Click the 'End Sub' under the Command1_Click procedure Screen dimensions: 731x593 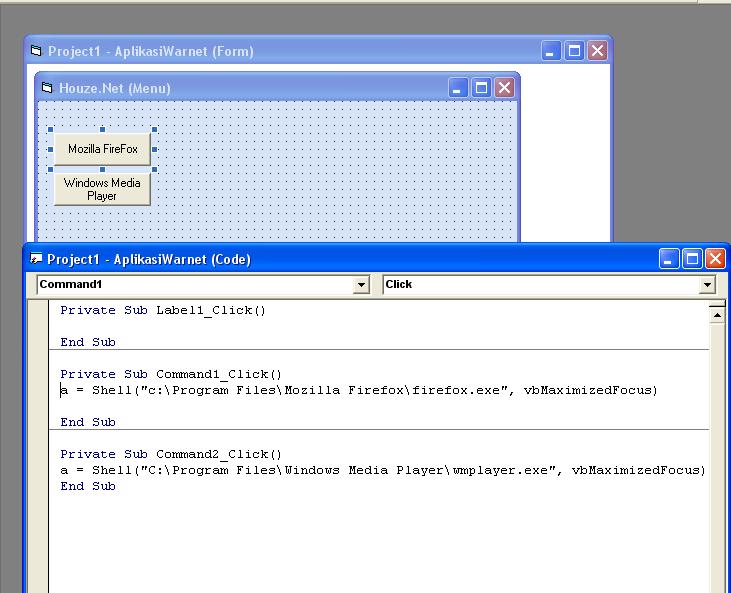click(x=88, y=422)
